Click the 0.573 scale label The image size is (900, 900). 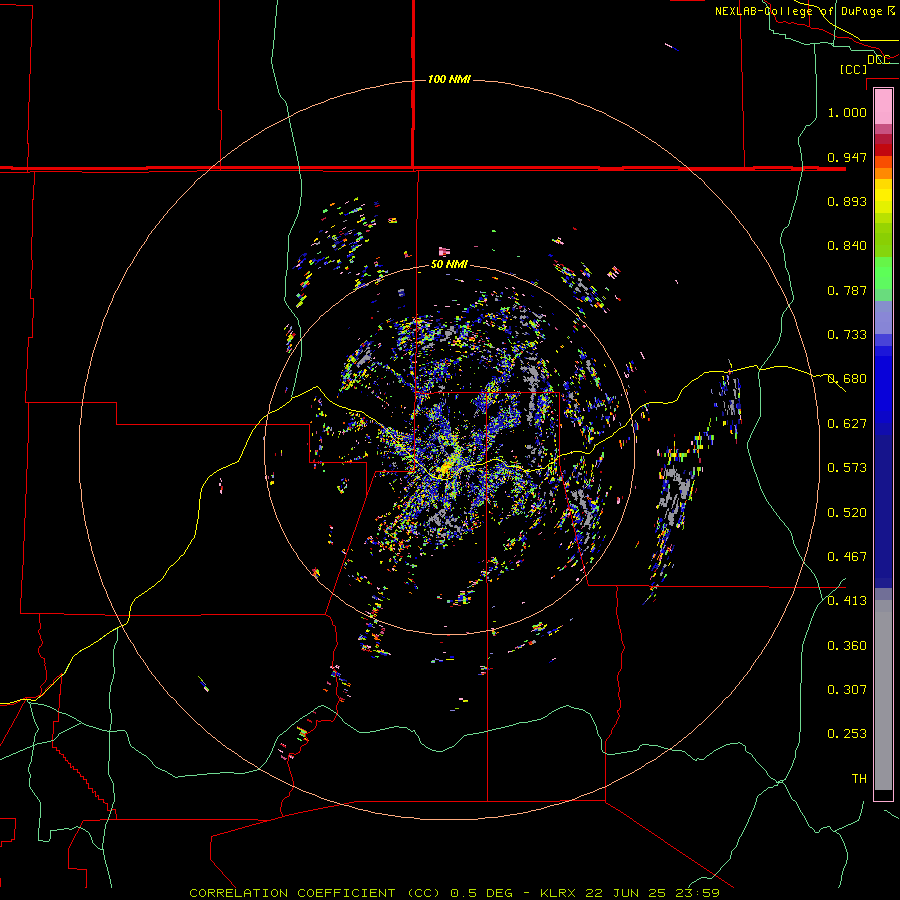click(x=847, y=467)
